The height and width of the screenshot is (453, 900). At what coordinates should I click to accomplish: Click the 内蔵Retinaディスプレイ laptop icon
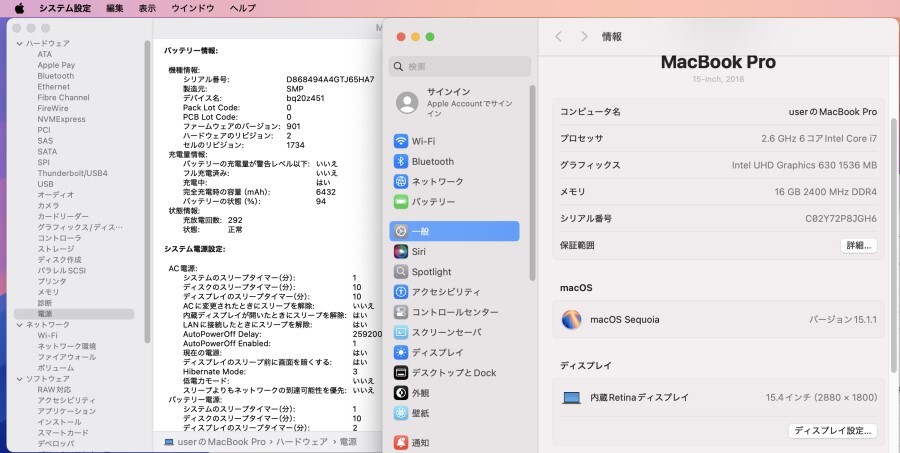(572, 397)
